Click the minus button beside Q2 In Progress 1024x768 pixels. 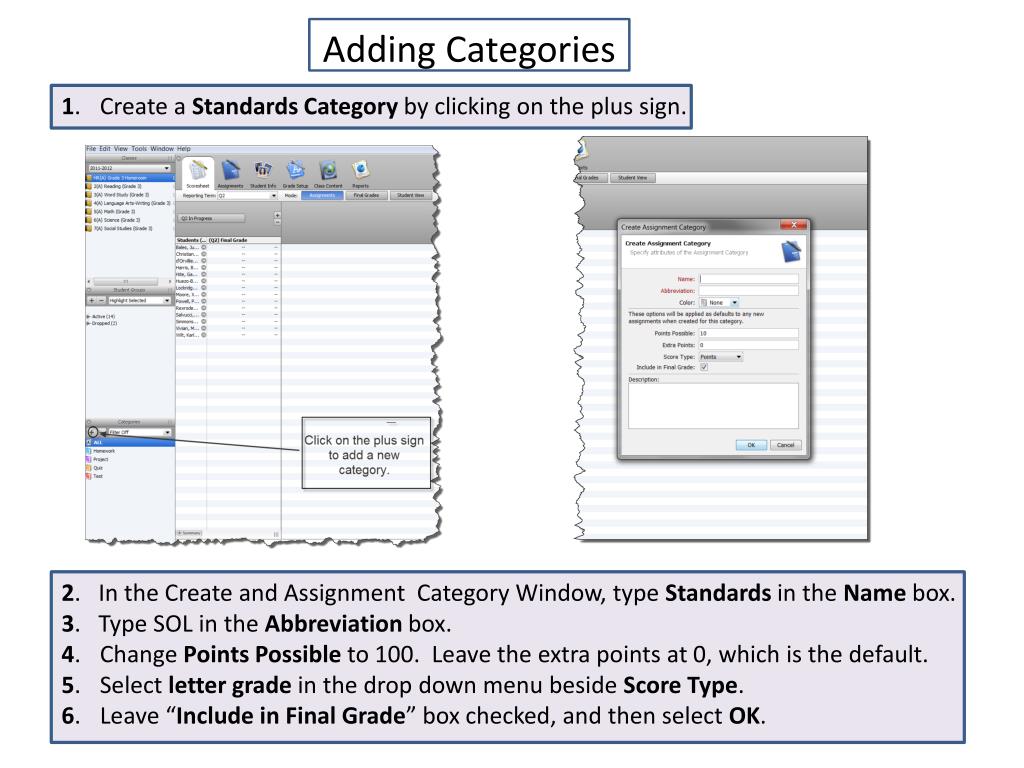(x=277, y=222)
